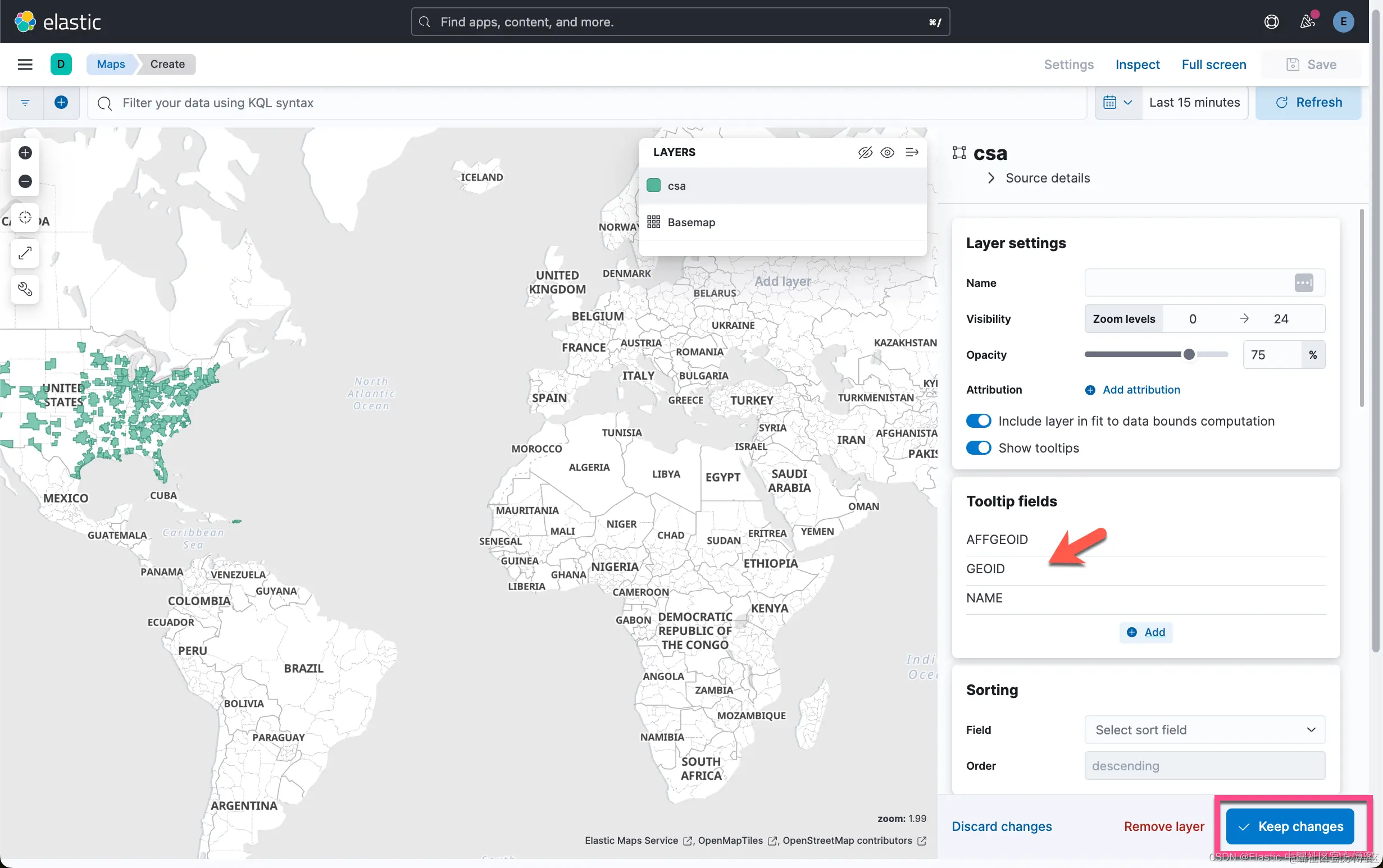Open the map tools wrench icon
The width and height of the screenshot is (1383, 868).
click(x=25, y=289)
